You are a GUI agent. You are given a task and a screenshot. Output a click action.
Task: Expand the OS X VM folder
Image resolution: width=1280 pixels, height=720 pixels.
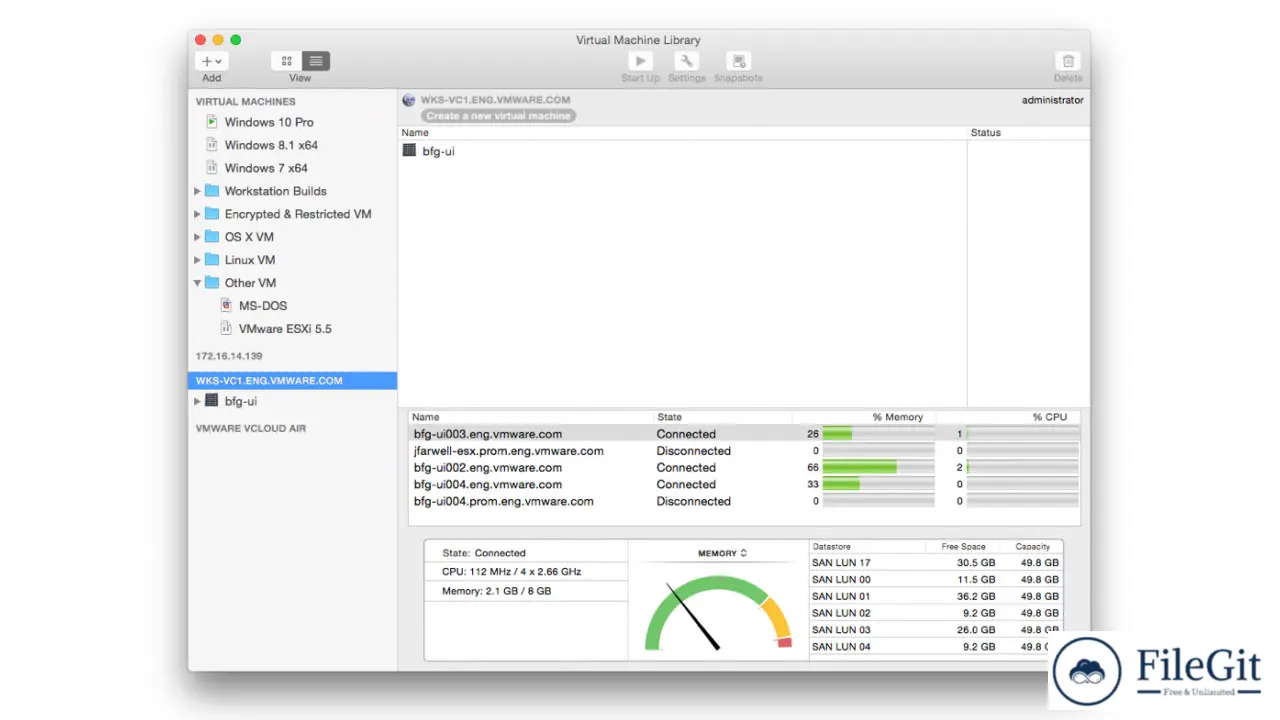[197, 237]
